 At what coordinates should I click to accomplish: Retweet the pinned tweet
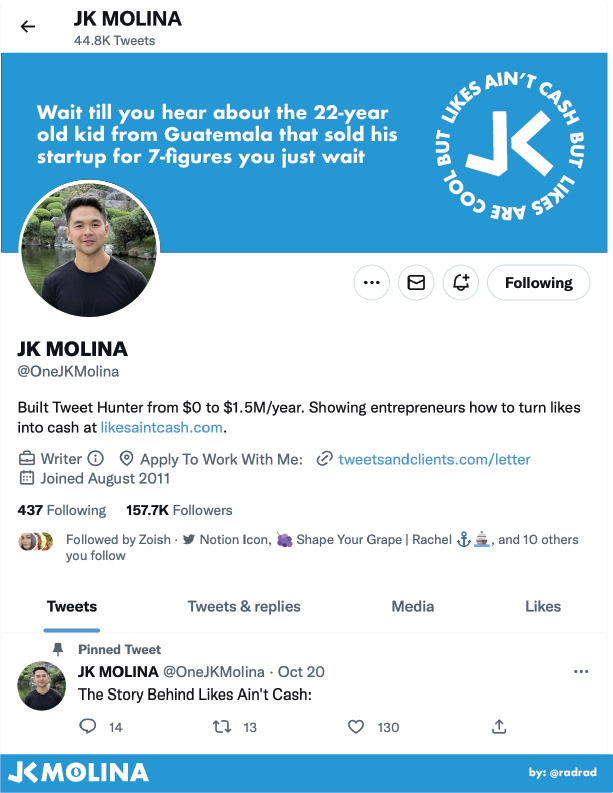222,727
